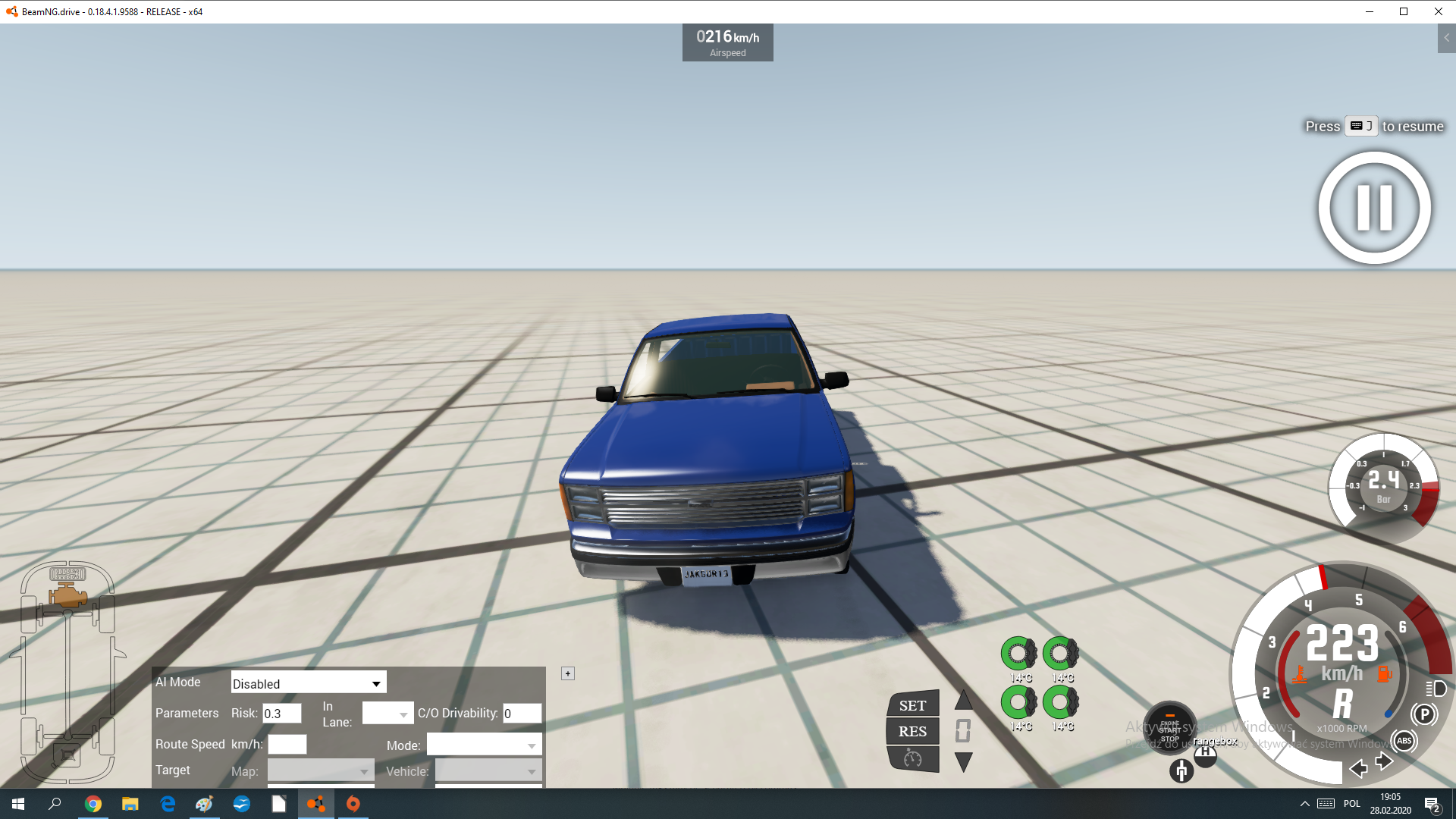
Task: Click the rear-right brake temperature icon
Action: tap(1060, 702)
